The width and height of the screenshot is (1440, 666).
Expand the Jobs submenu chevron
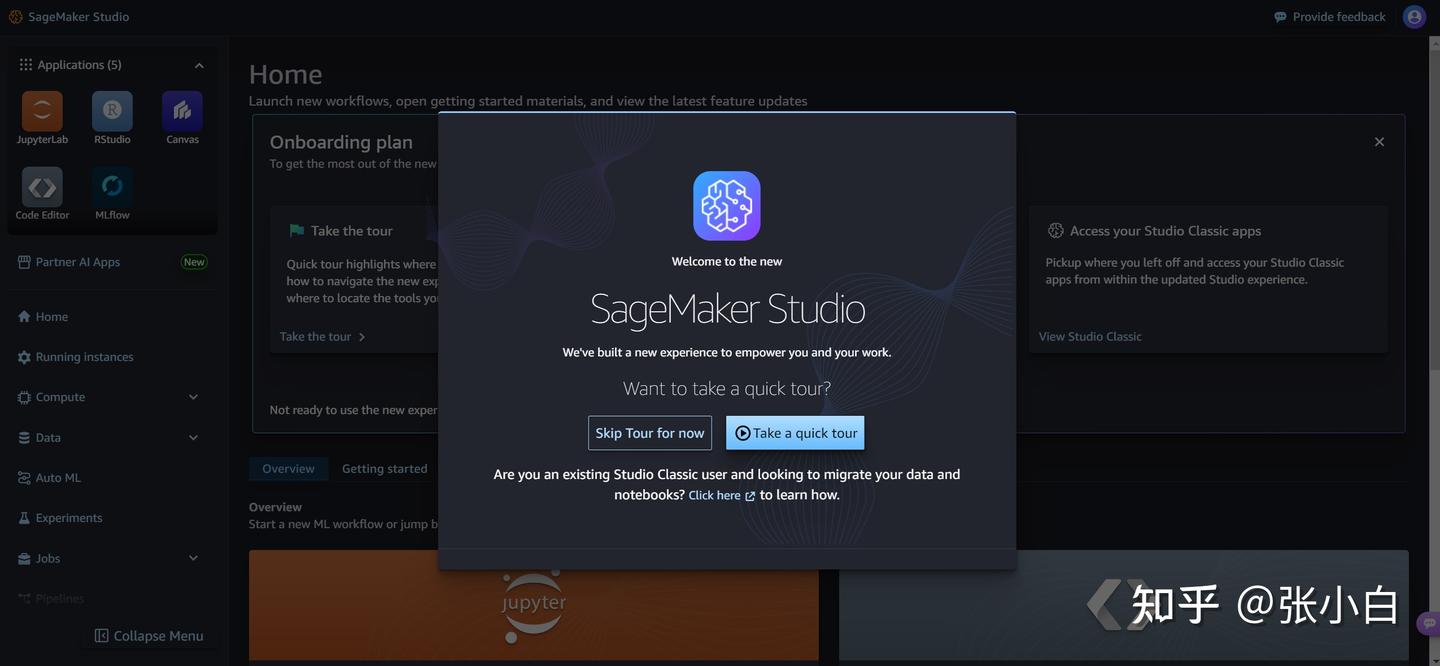pos(193,558)
